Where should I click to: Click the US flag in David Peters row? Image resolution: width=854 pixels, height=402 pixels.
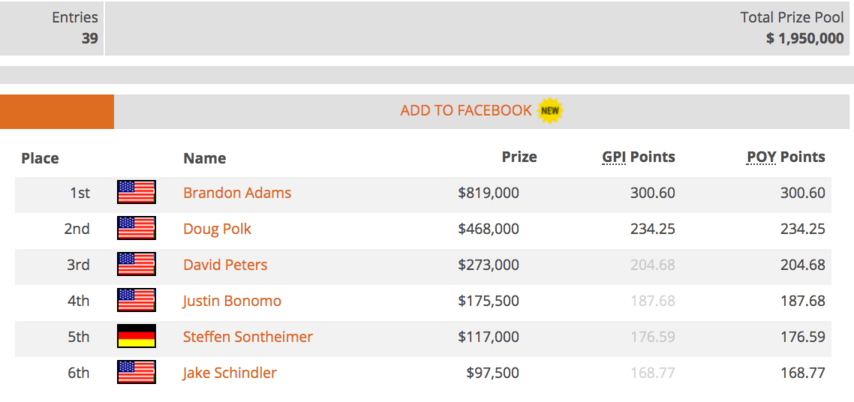coord(136,264)
